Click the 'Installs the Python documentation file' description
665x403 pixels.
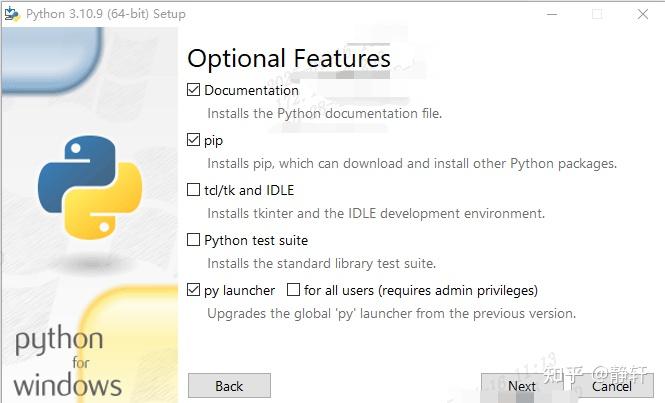click(324, 114)
